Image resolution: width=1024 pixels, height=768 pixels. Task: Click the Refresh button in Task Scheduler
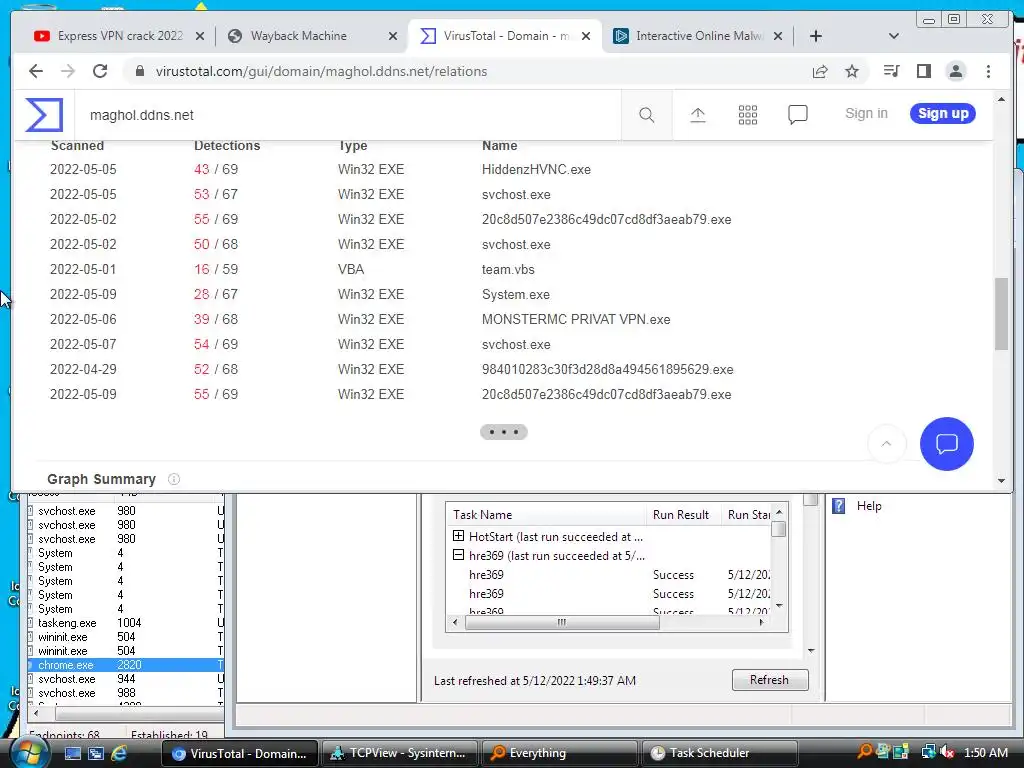pyautogui.click(x=770, y=680)
